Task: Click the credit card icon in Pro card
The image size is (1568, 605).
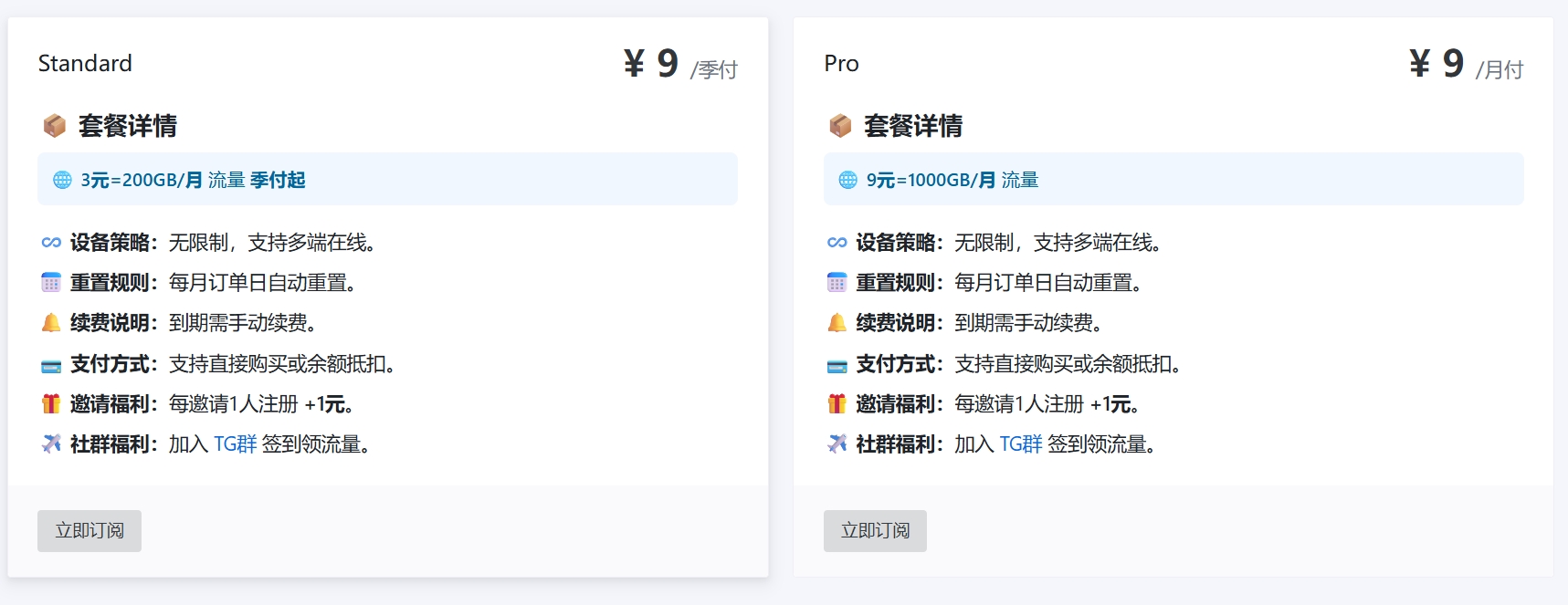Action: [x=837, y=365]
